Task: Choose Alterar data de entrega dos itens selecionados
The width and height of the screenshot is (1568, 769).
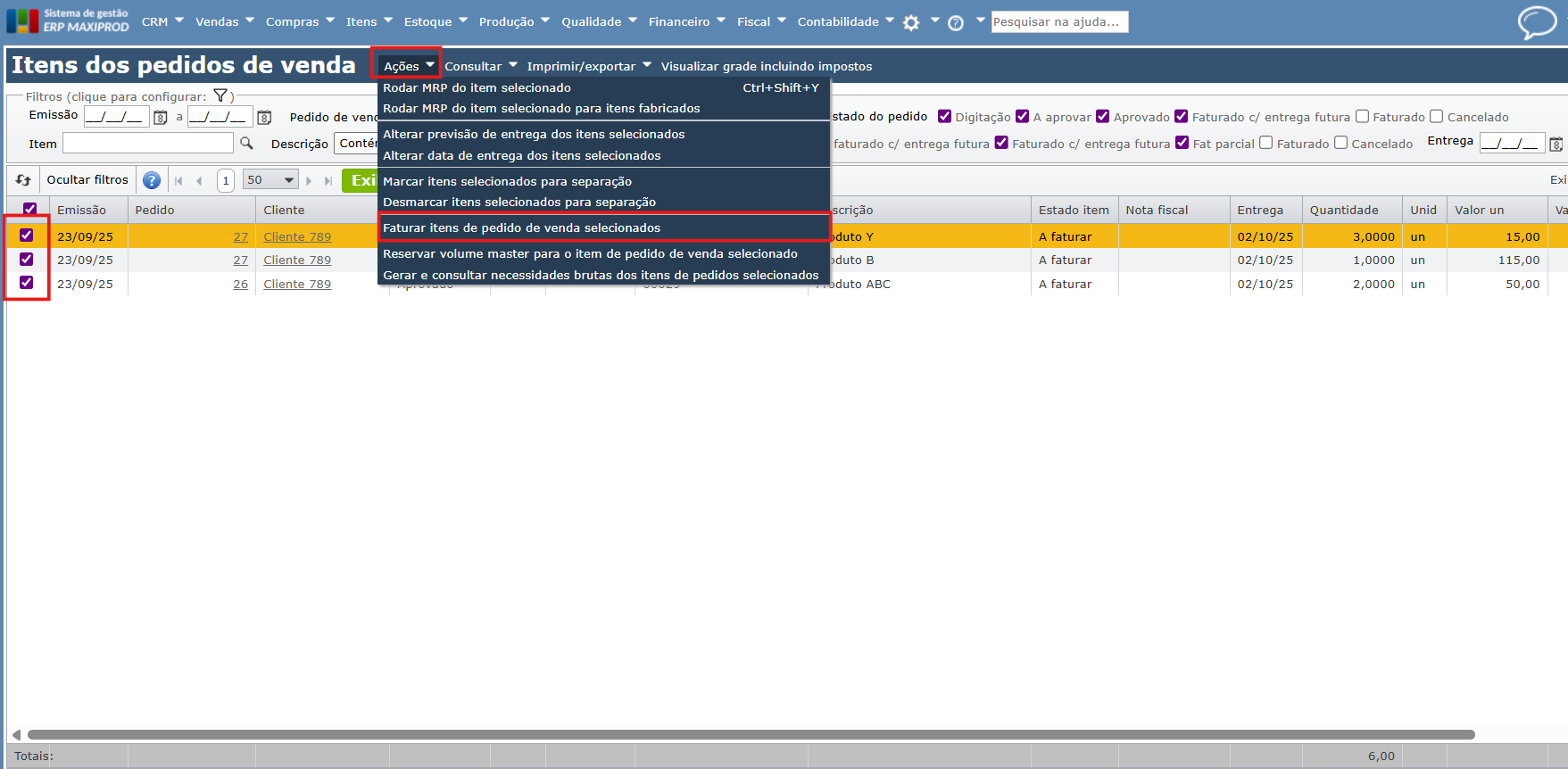Action: click(604, 155)
